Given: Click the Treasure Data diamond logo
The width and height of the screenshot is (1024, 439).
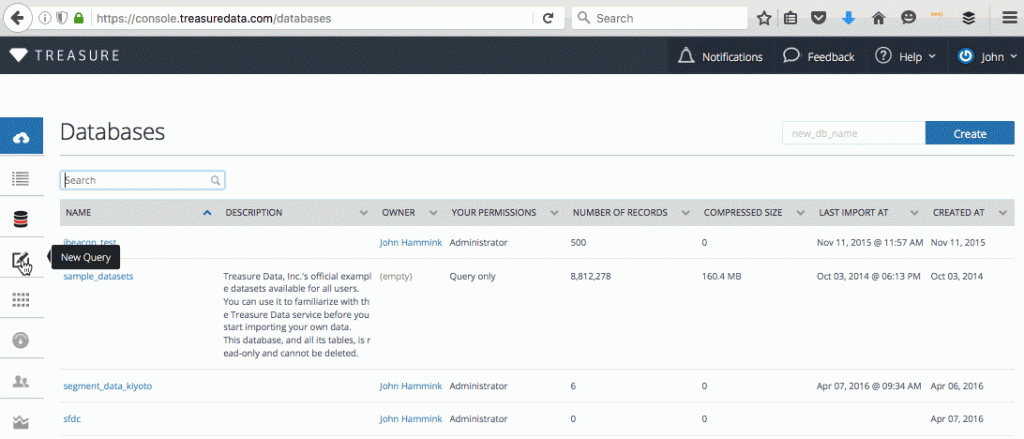Looking at the screenshot, I should (19, 56).
